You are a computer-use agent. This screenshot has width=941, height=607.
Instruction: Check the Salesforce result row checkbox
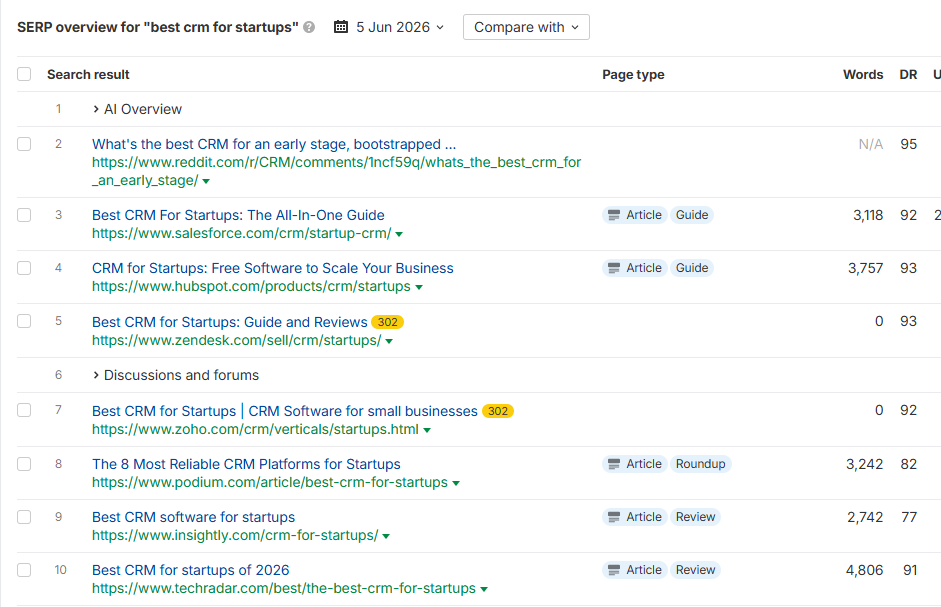coord(24,215)
